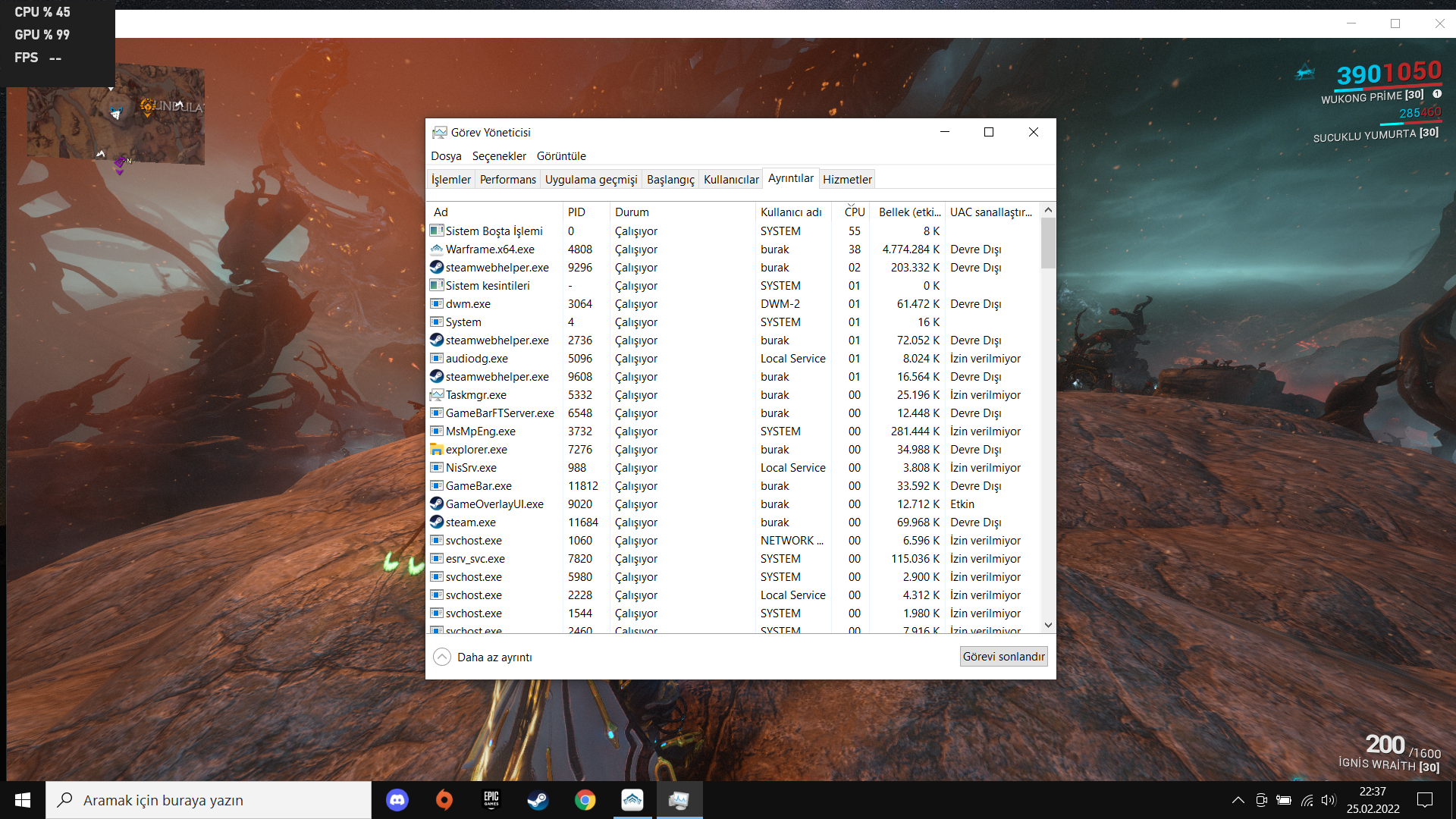Screen dimensions: 1456x819
Task: Switch to the Hizmetler tab
Action: [x=847, y=180]
